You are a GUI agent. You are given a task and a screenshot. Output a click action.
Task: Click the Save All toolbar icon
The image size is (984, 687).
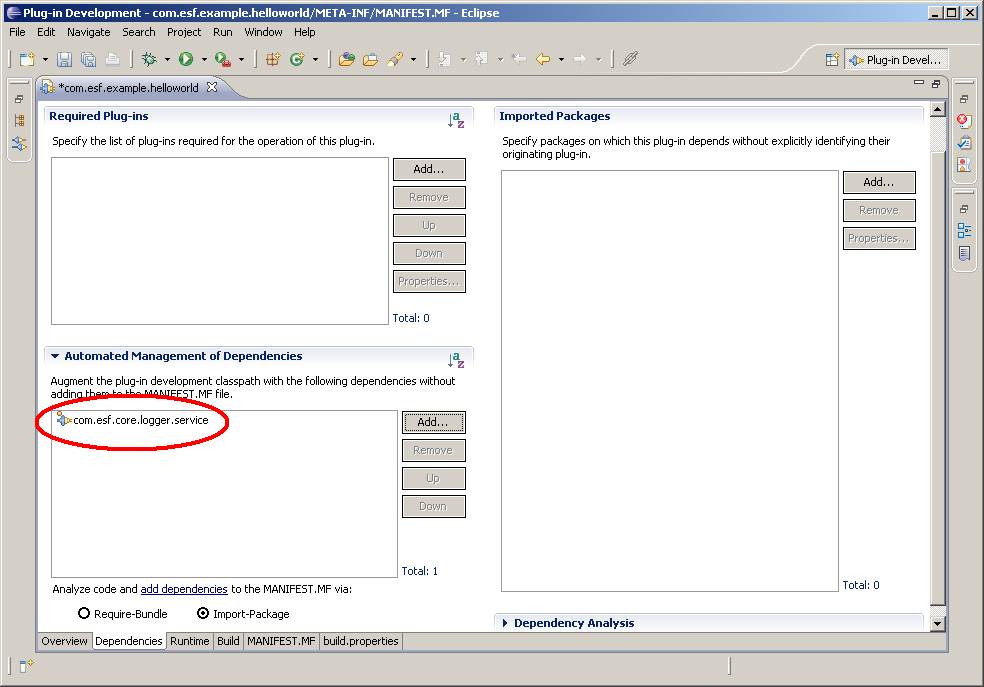click(88, 60)
